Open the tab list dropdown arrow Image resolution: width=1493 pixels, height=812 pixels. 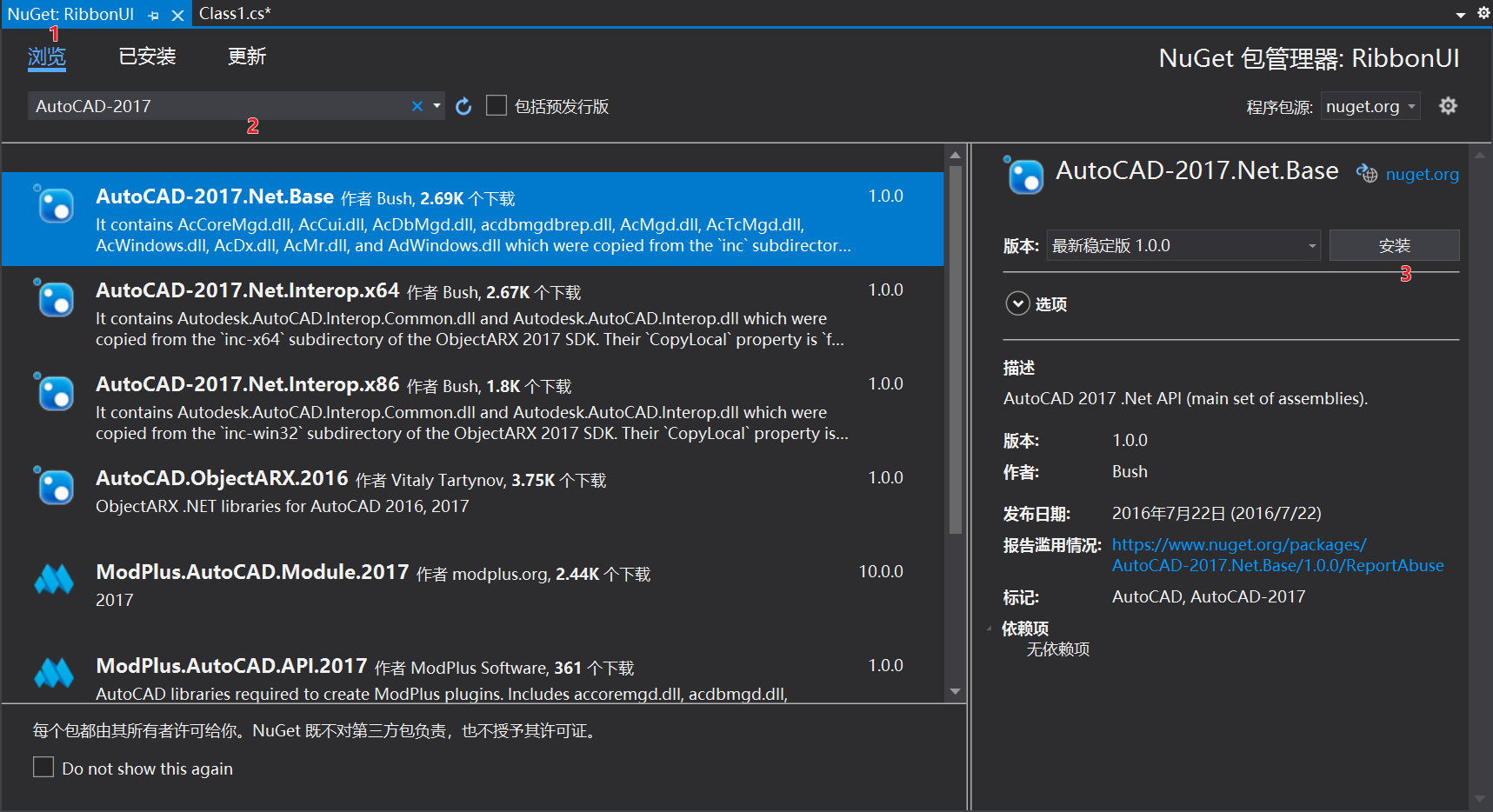[x=1460, y=15]
